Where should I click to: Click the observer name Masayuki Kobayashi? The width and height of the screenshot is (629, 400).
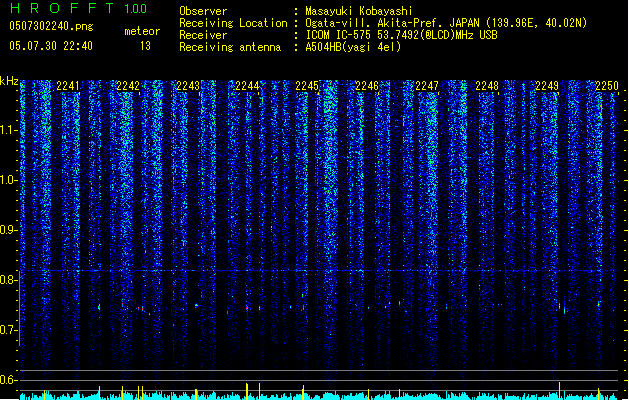coord(359,11)
